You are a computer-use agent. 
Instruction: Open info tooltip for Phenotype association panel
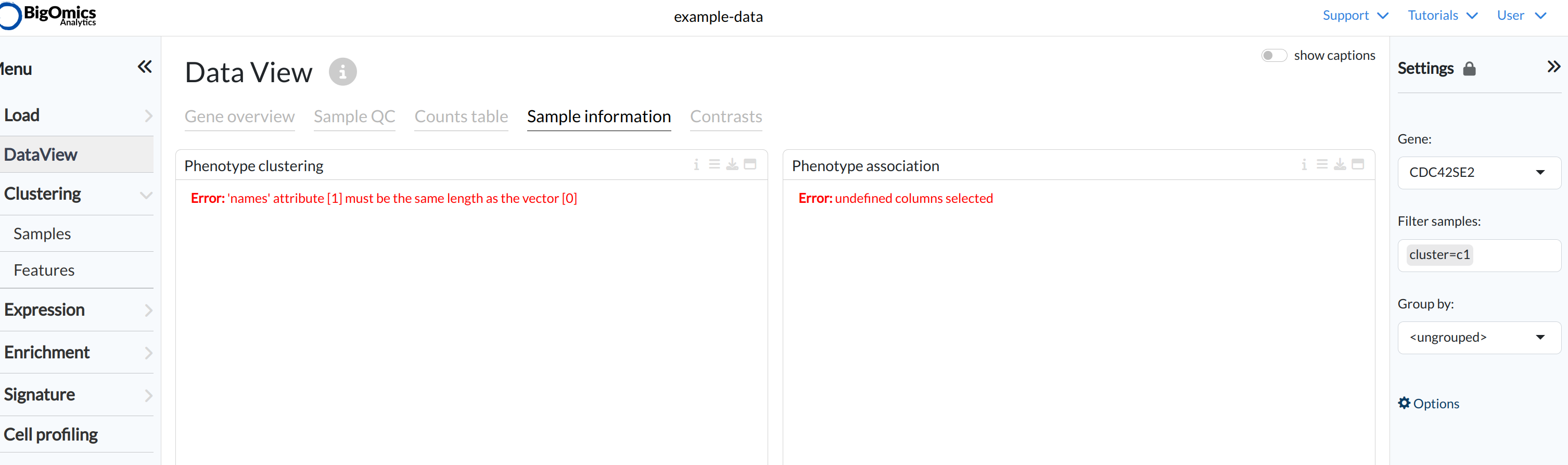click(x=1304, y=164)
